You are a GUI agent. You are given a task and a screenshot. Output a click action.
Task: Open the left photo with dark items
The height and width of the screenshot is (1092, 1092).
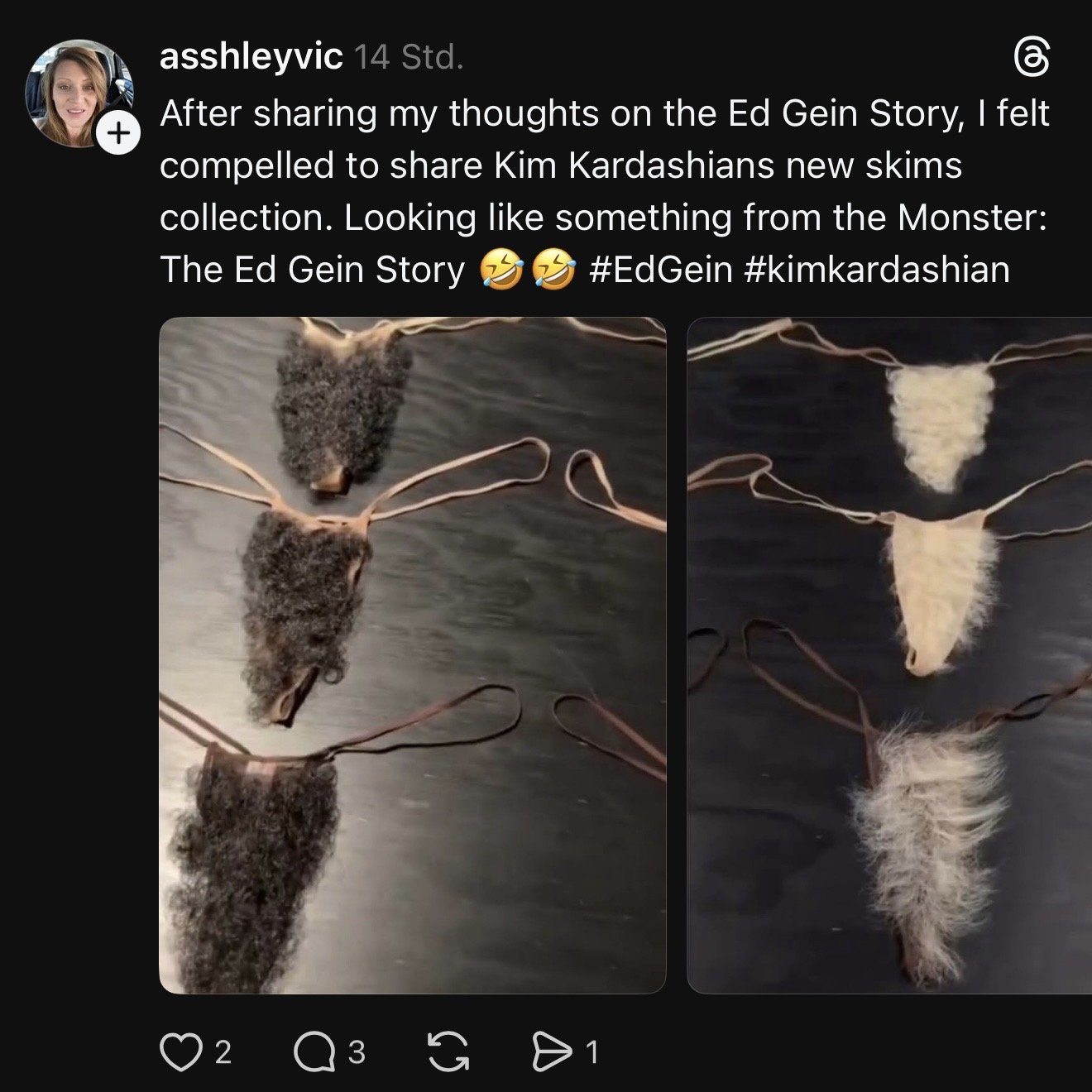(412, 654)
